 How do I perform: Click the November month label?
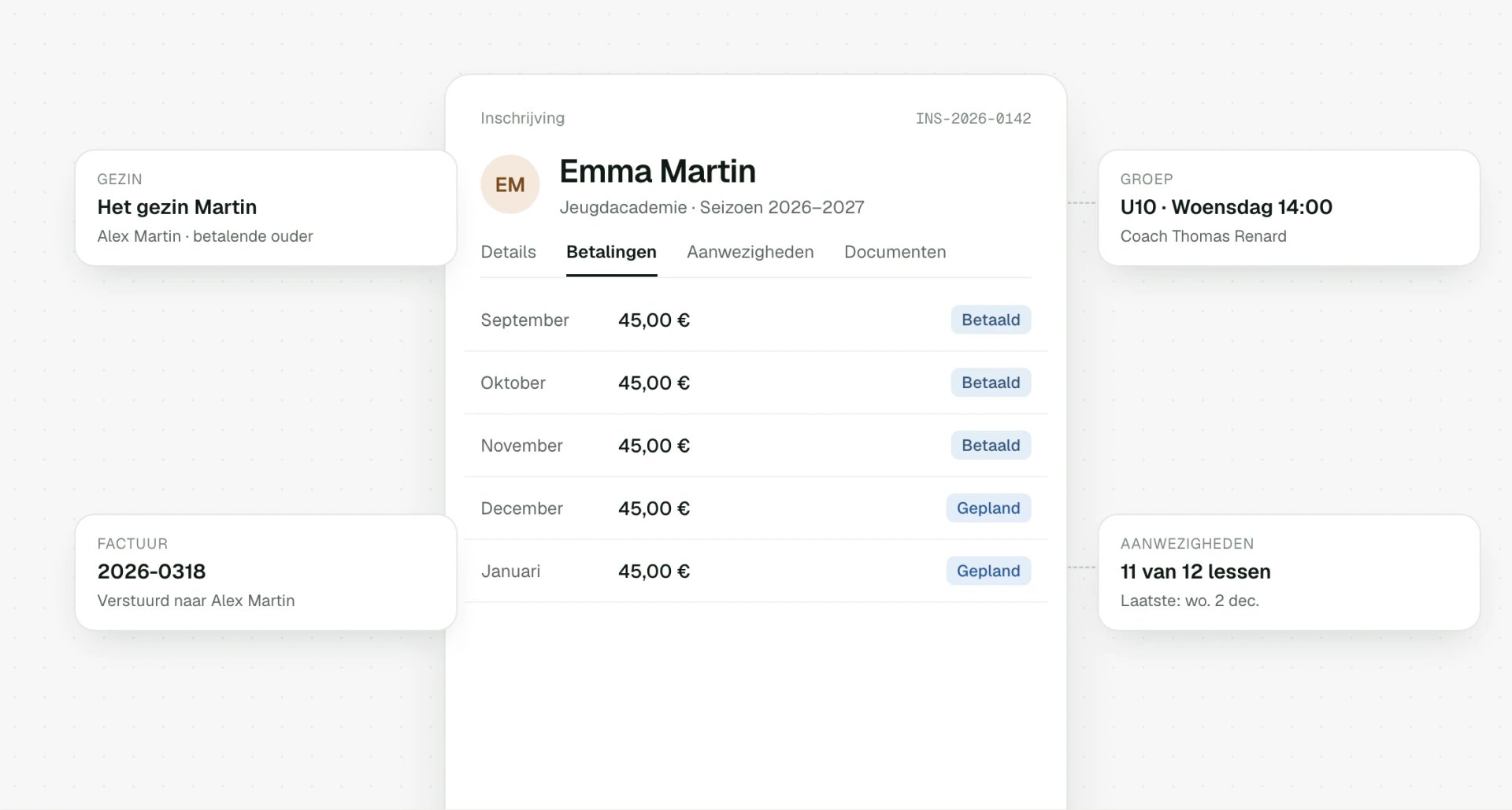pyautogui.click(x=521, y=446)
